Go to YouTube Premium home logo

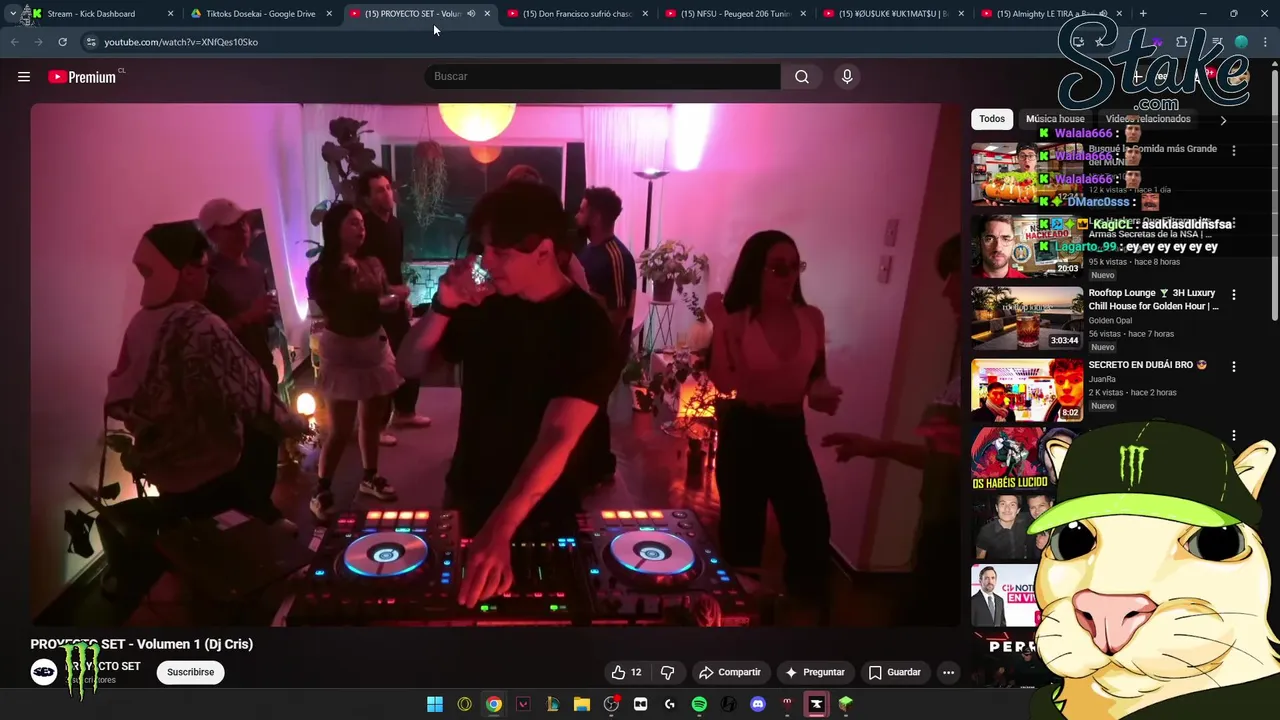point(82,77)
